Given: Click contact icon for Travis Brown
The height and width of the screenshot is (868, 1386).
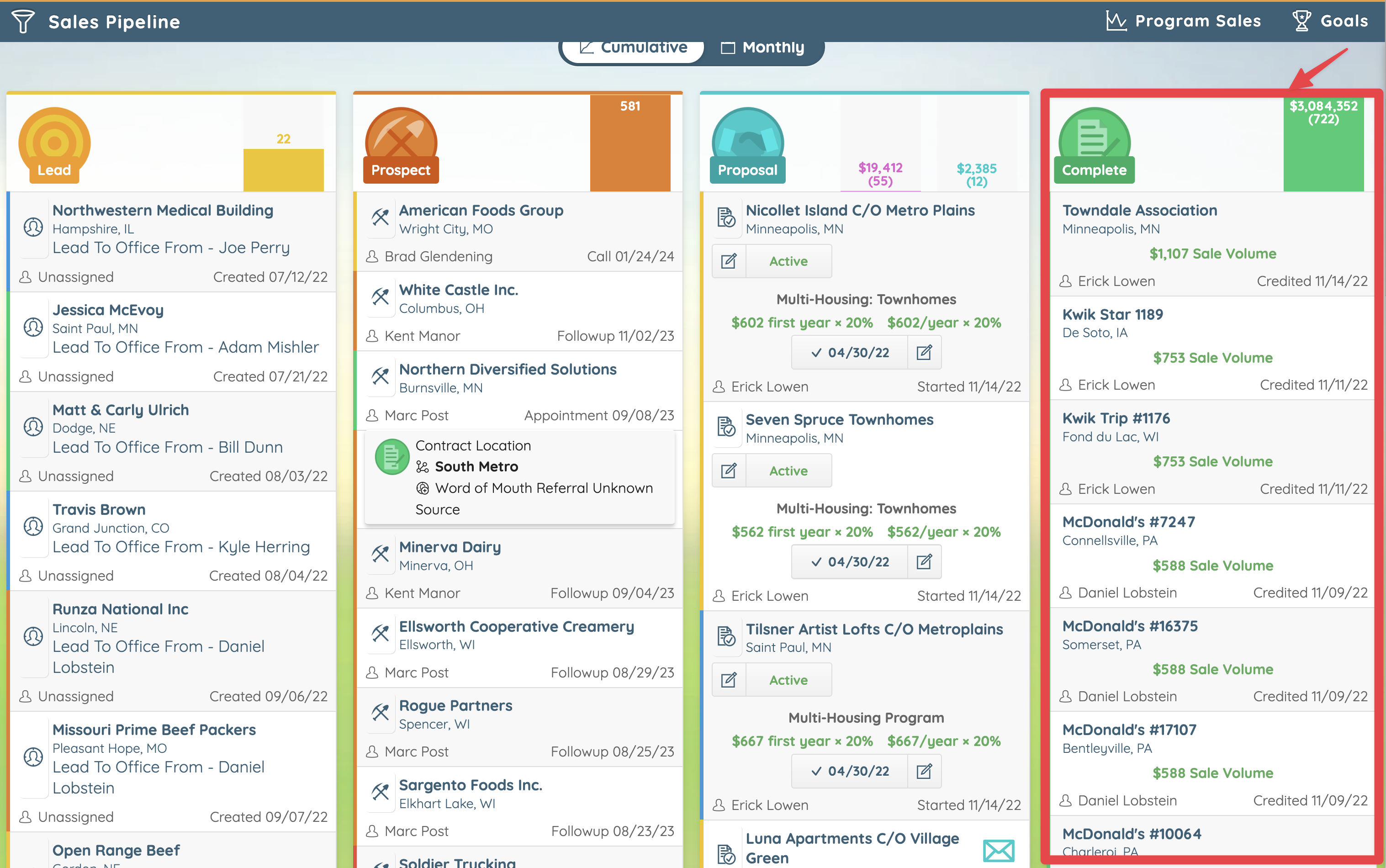Looking at the screenshot, I should (x=33, y=526).
